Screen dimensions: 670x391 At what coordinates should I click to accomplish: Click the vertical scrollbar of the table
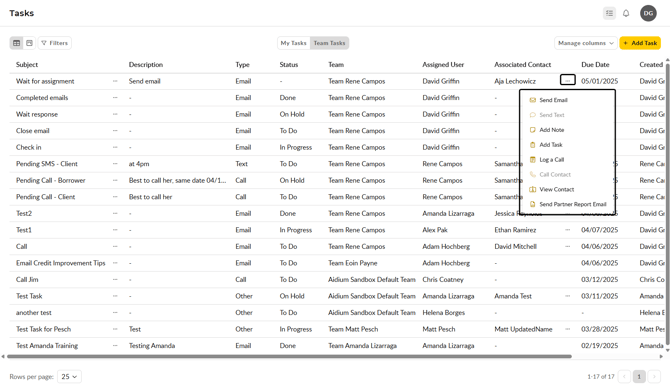coord(667,203)
